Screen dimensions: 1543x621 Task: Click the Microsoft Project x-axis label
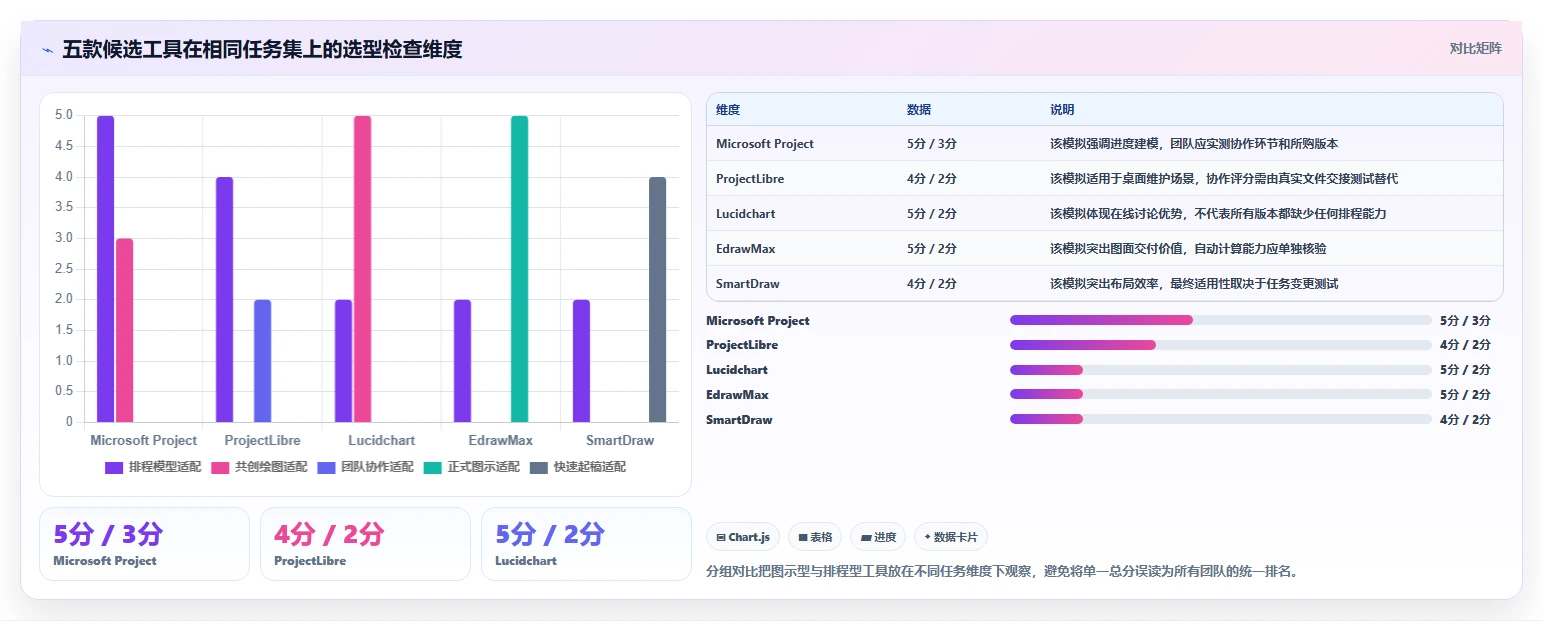(x=144, y=440)
